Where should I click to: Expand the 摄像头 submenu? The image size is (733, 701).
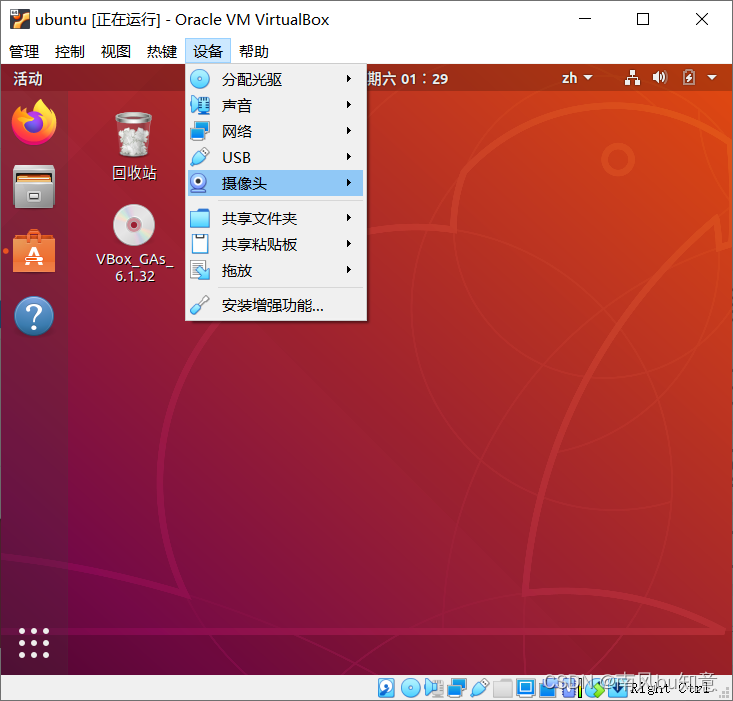(275, 183)
